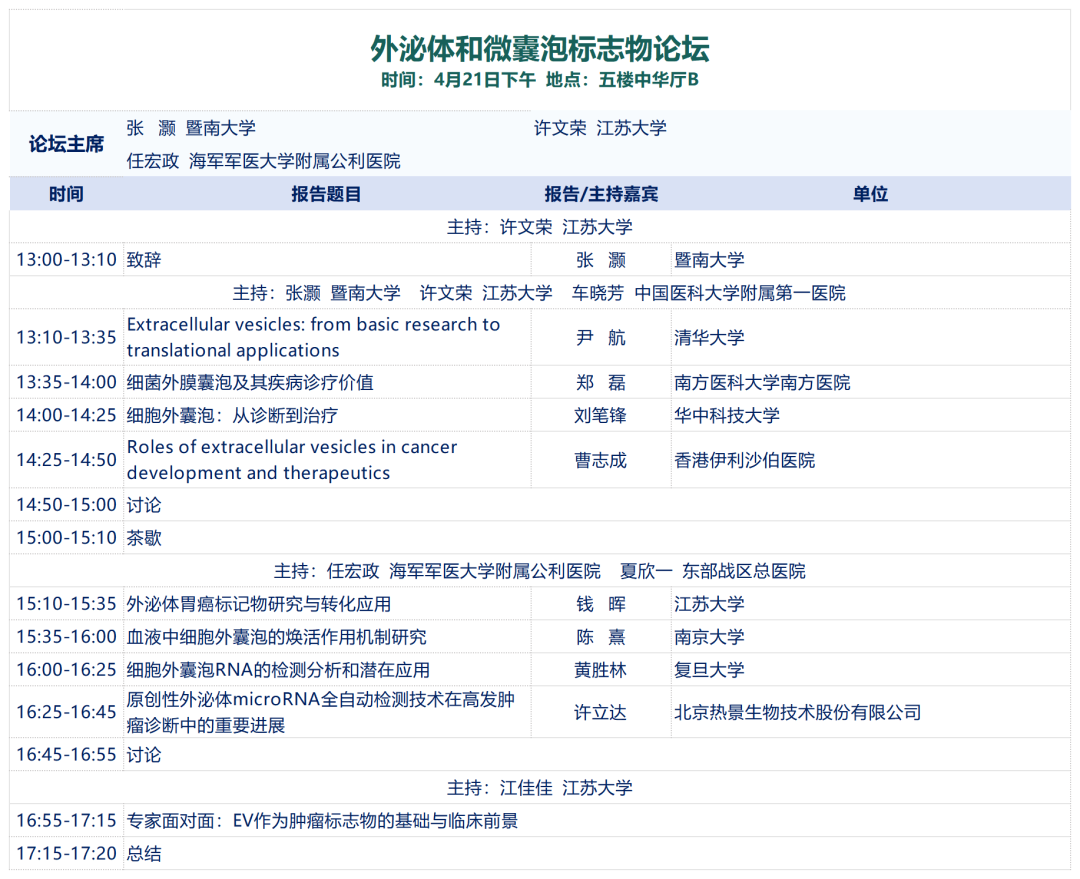
Task: Click affiliation 香港伊利沙伯医院
Action: tap(744, 460)
